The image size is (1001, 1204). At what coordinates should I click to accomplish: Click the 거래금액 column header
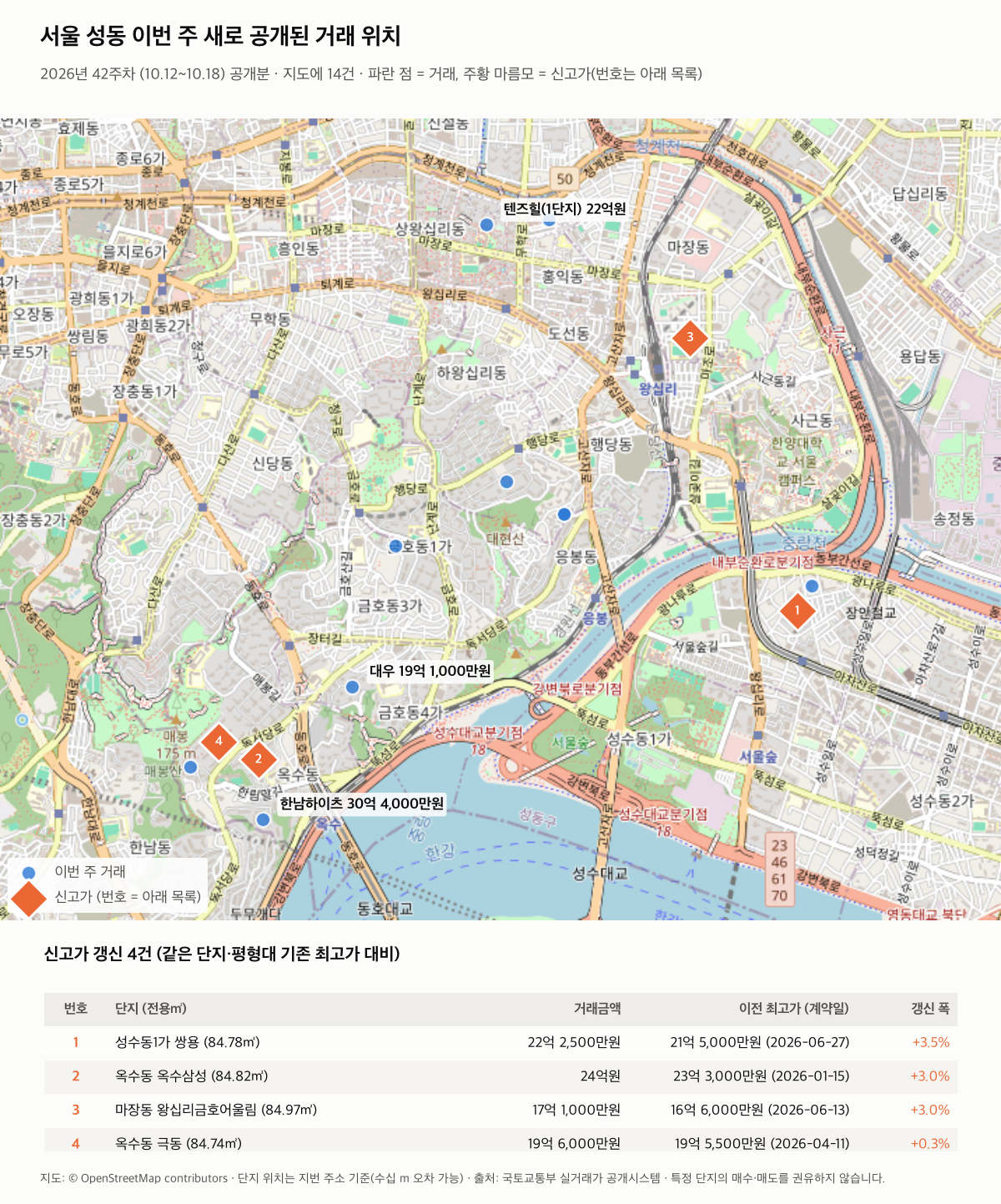point(597,1009)
